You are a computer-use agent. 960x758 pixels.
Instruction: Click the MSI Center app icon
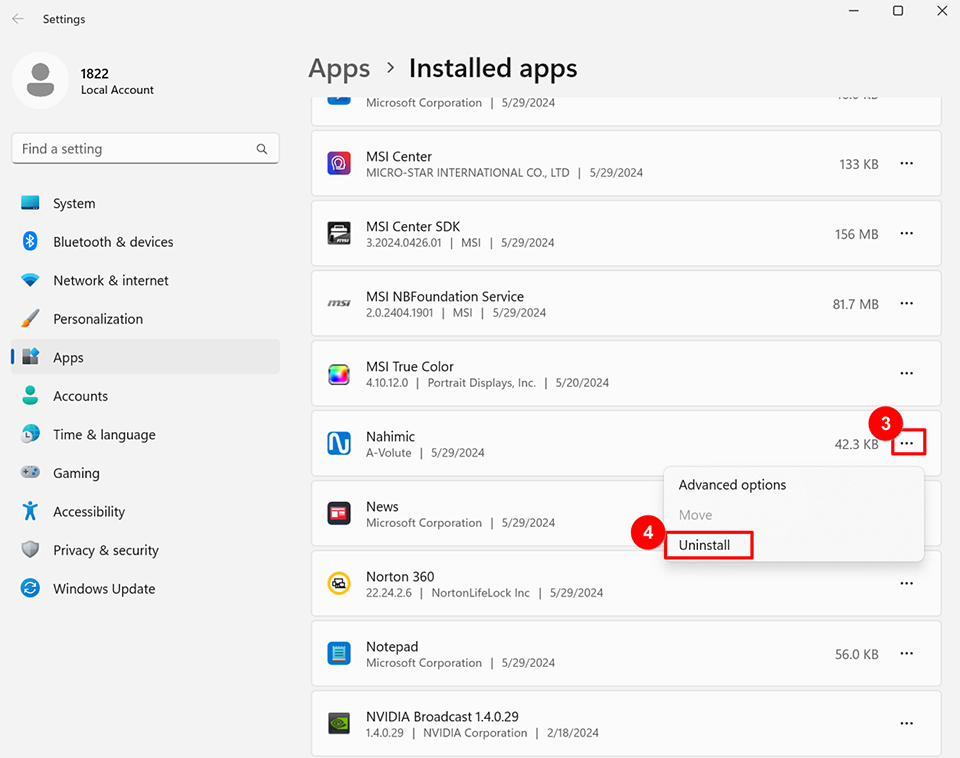pyautogui.click(x=339, y=163)
